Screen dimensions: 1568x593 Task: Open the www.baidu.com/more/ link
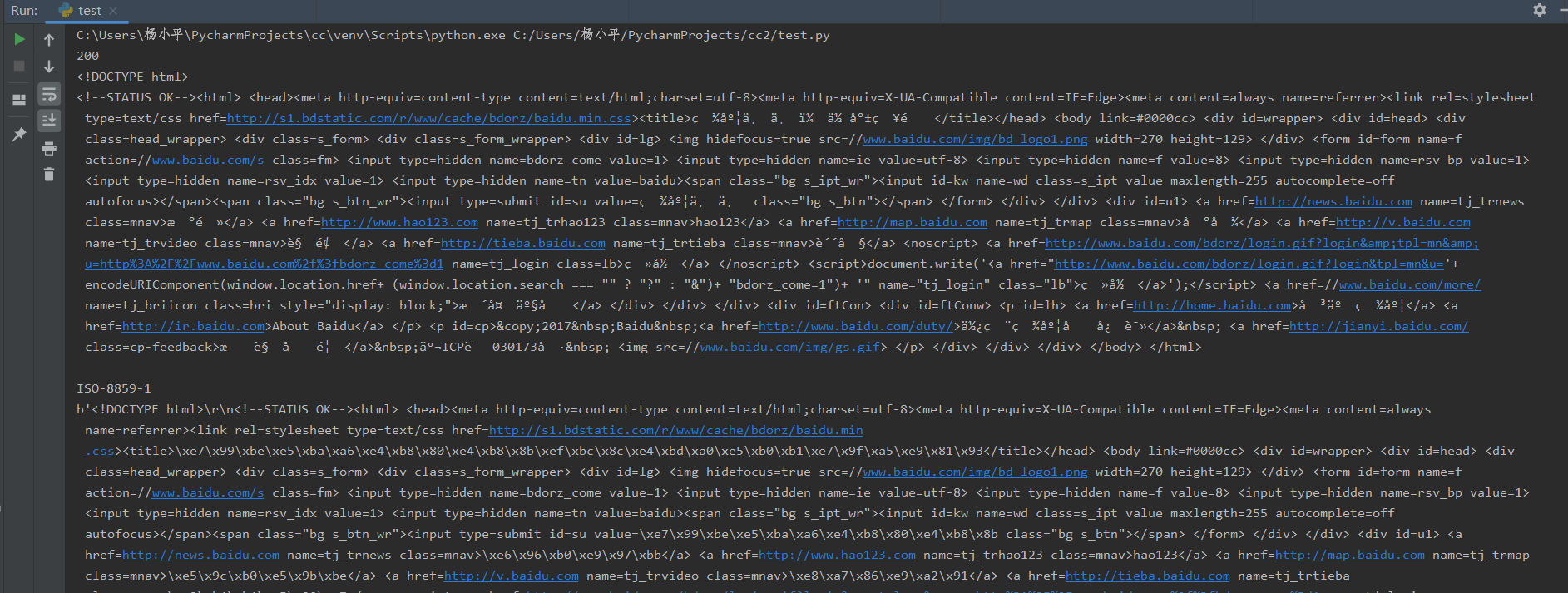pos(1409,284)
